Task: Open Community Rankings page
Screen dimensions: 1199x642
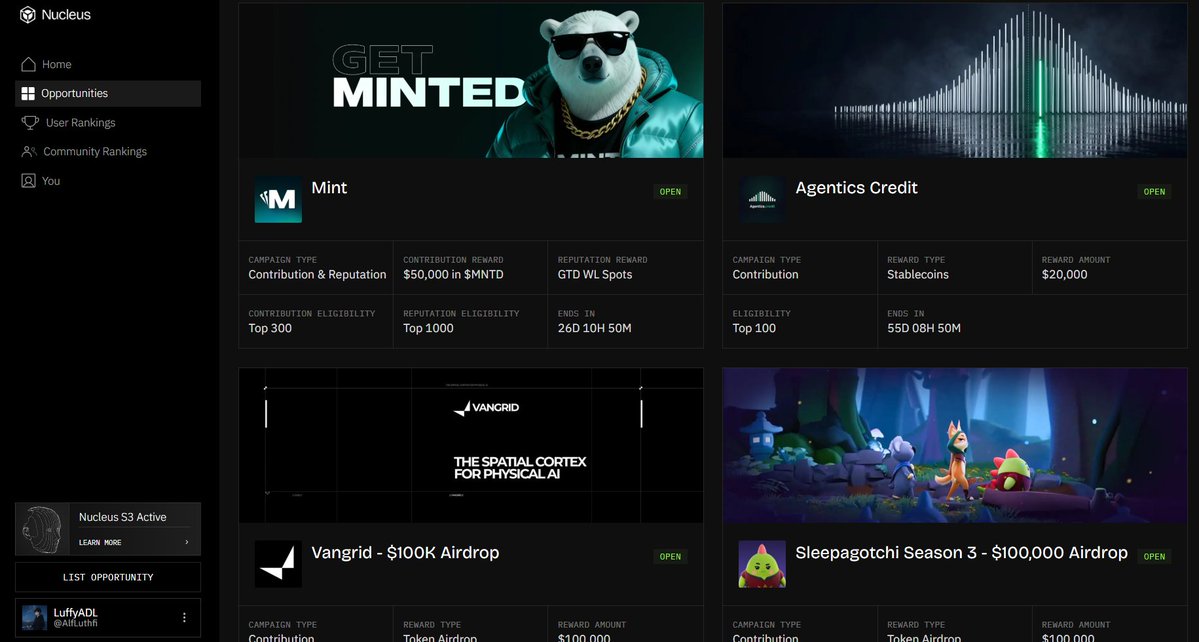Action: pos(108,151)
